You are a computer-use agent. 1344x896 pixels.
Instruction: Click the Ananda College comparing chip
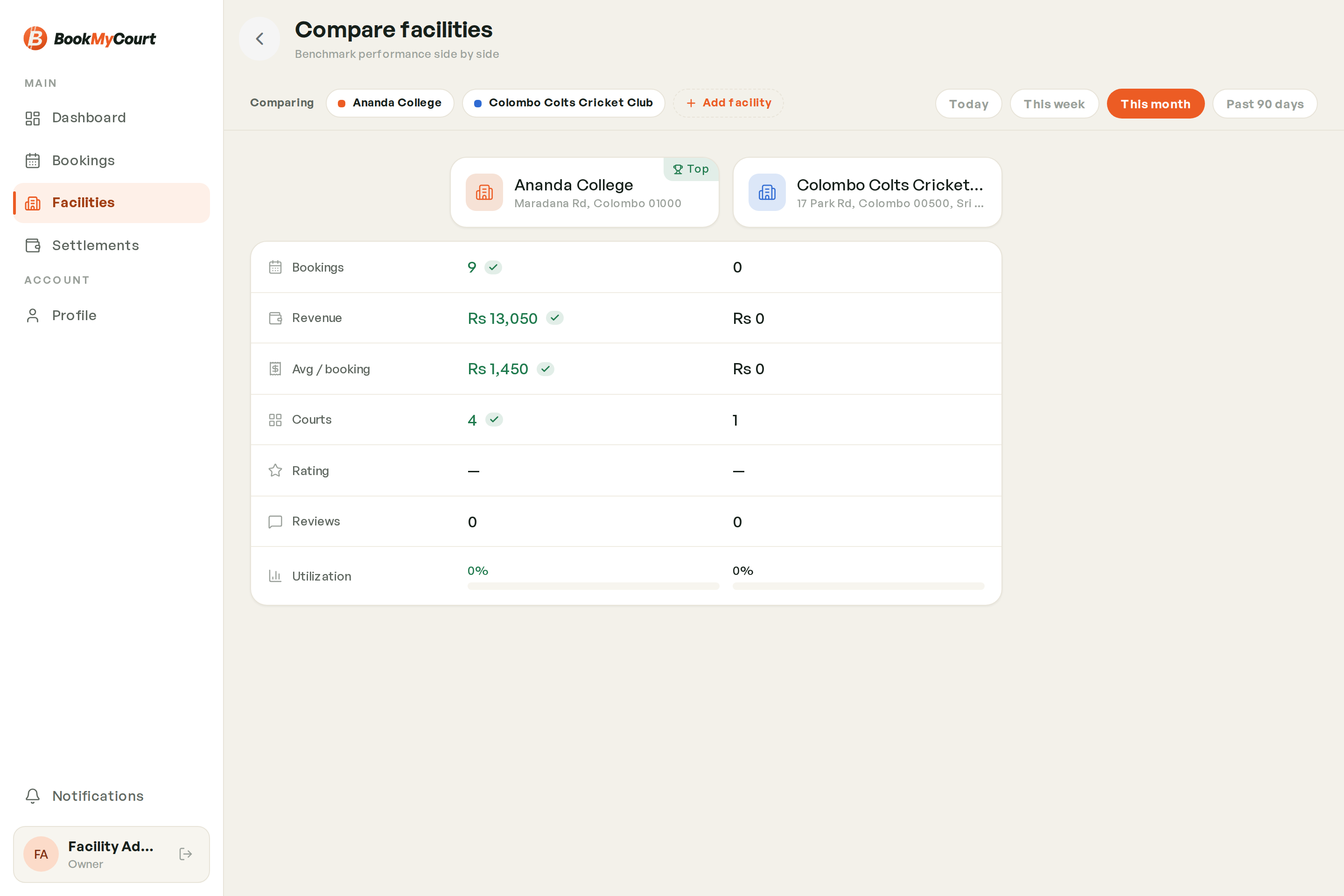point(390,103)
